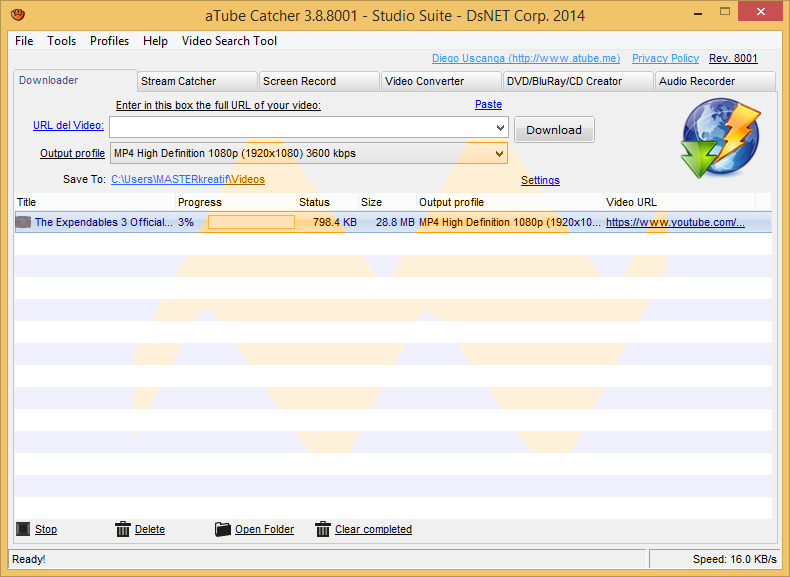Image resolution: width=790 pixels, height=577 pixels.
Task: Minimize the aTube Catcher window
Action: click(x=698, y=13)
